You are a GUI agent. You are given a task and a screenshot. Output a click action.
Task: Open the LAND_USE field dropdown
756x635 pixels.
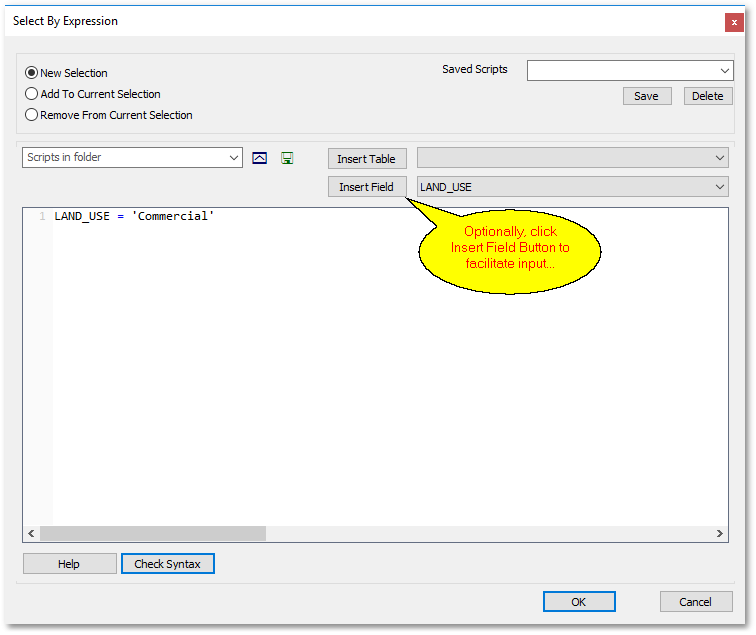tap(720, 187)
